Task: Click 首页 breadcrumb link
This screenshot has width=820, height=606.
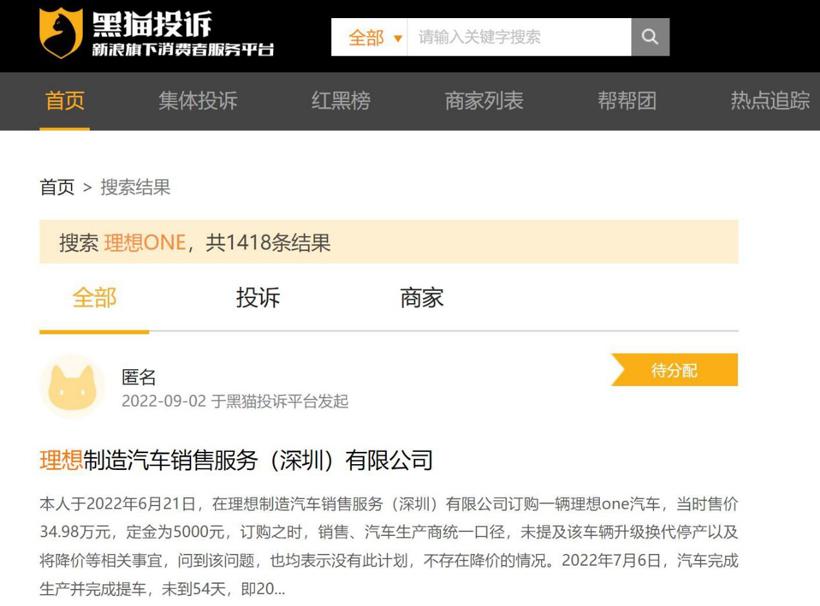Action: 57,187
